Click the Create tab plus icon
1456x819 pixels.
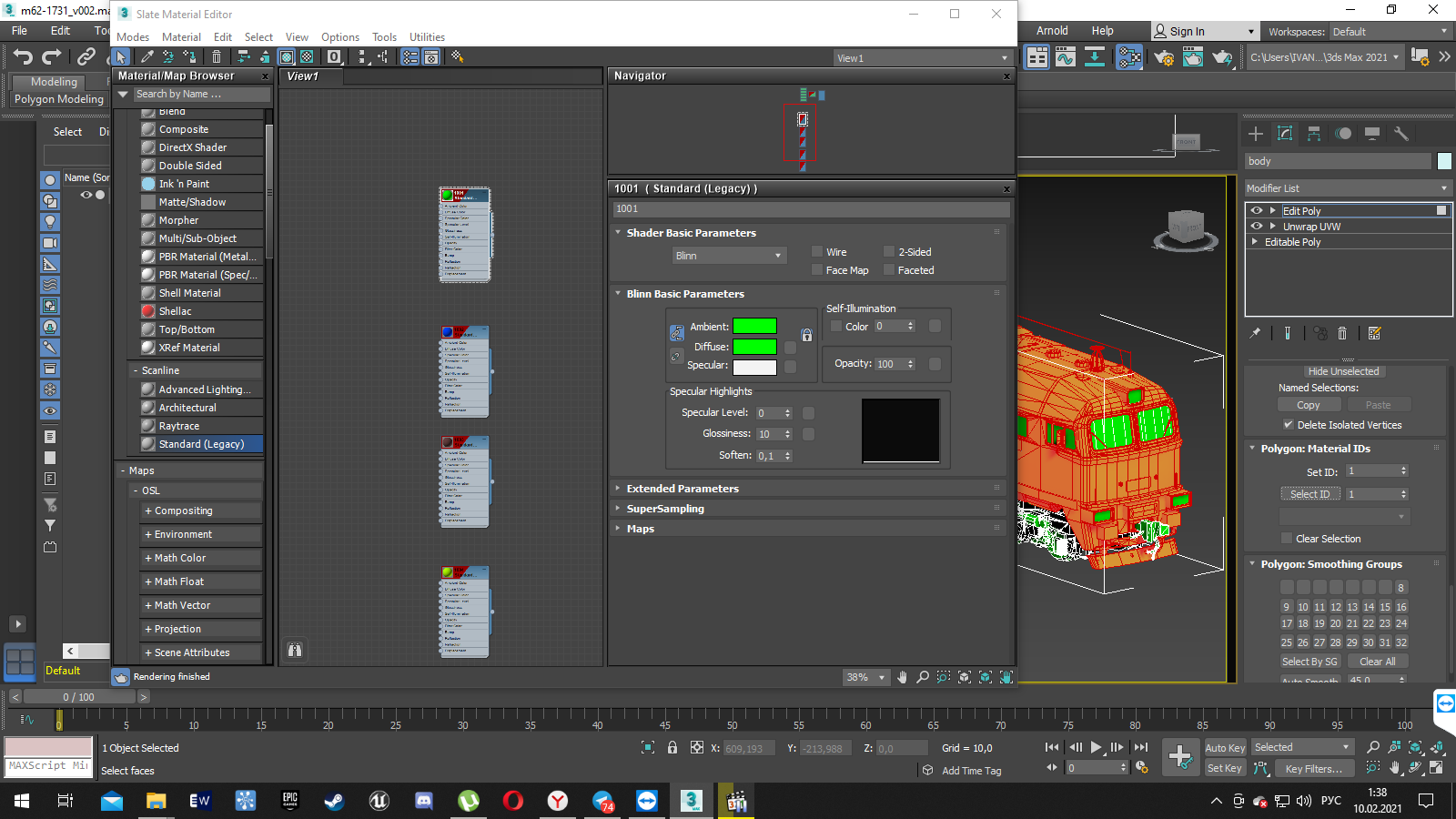pyautogui.click(x=1256, y=134)
